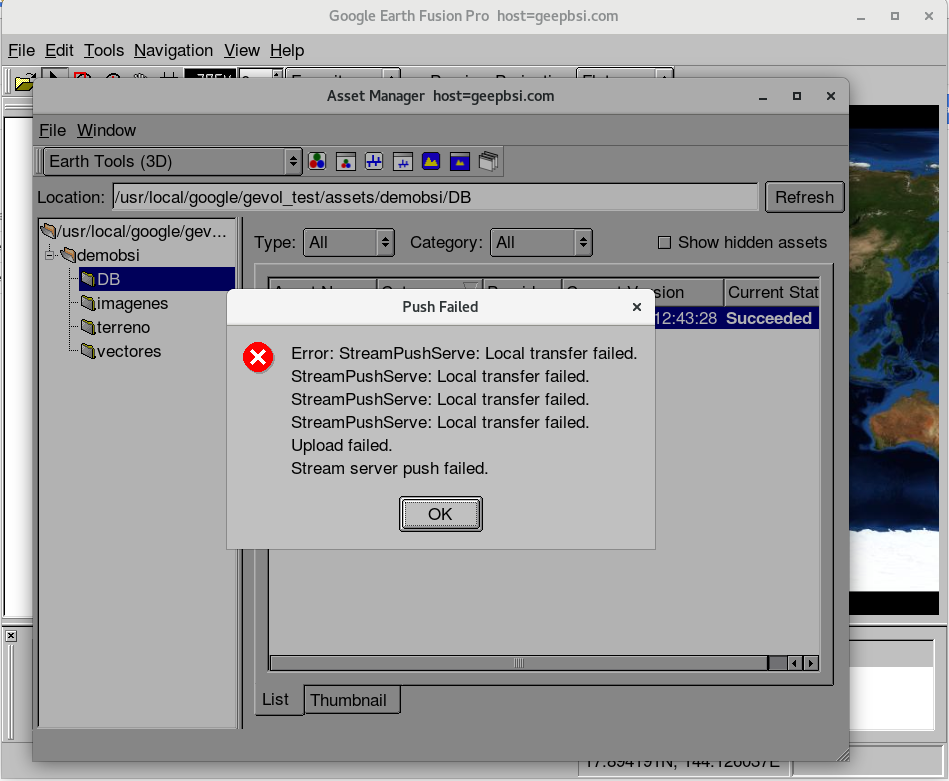Screen dimensions: 949x781
Task: Create new Vector Resource (blue lines icon)
Action: tap(374, 162)
